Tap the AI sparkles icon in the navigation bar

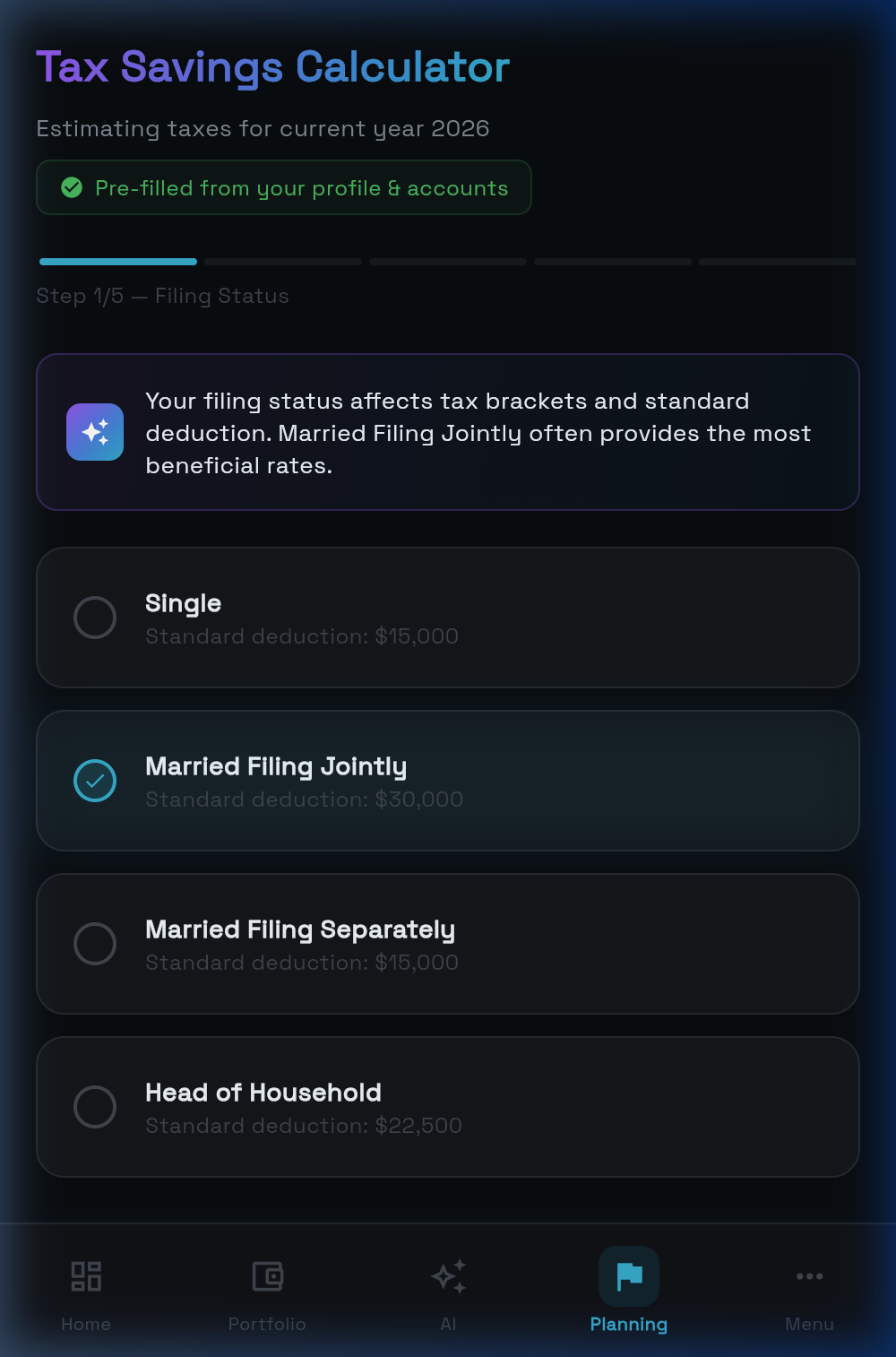(448, 1275)
